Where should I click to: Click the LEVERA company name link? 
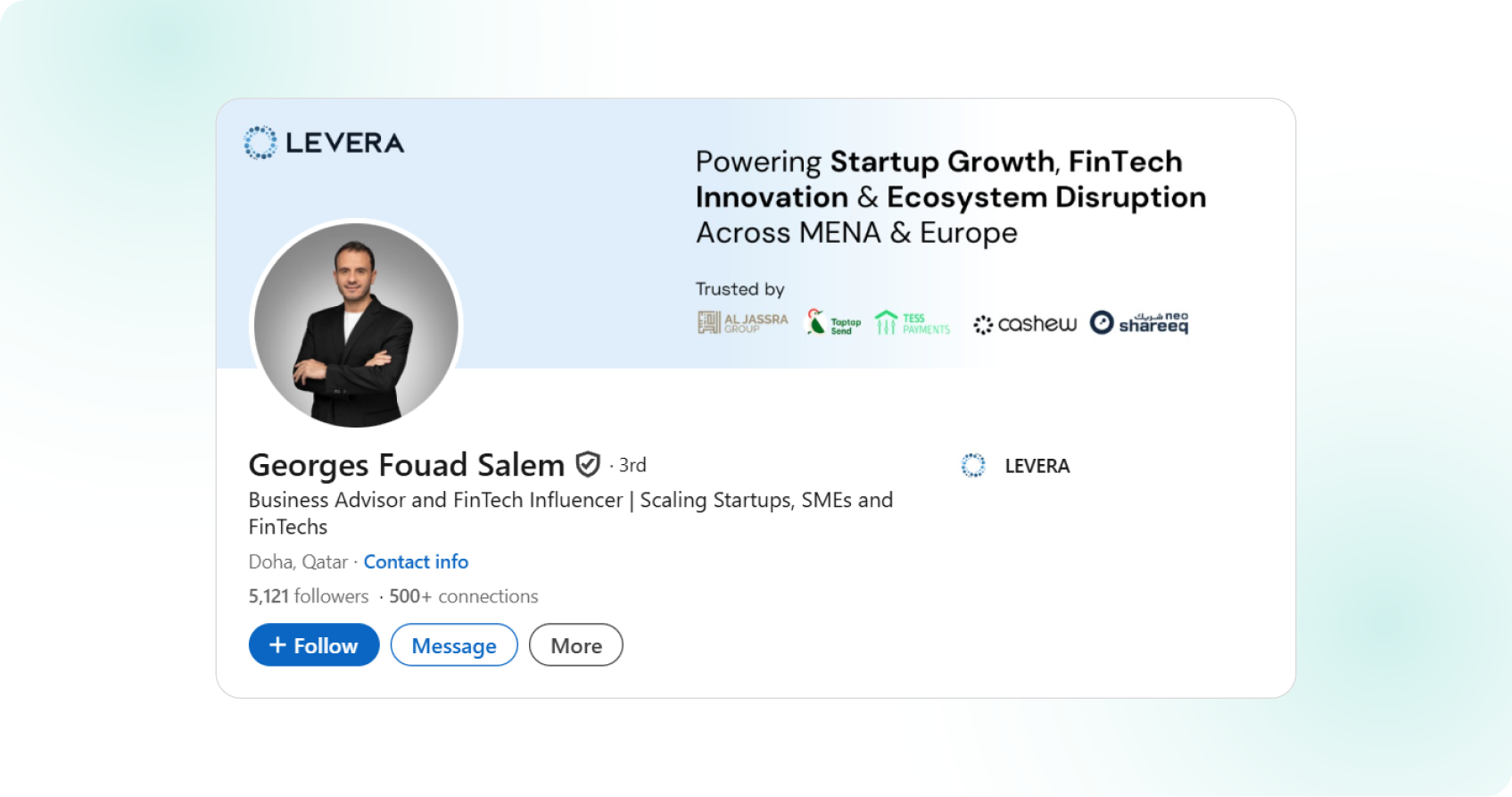point(1037,466)
